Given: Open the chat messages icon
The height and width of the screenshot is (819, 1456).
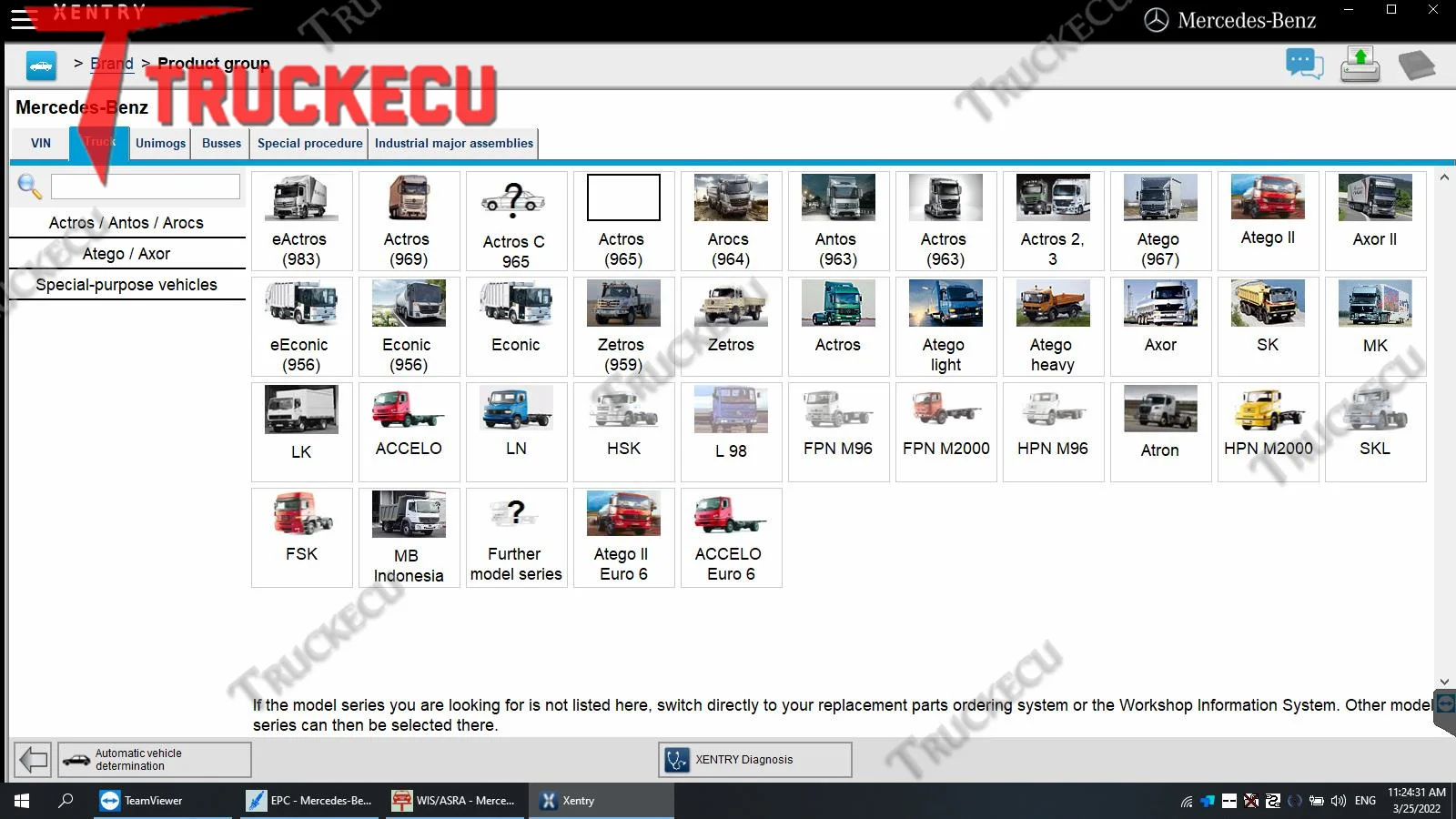Looking at the screenshot, I should [1304, 65].
